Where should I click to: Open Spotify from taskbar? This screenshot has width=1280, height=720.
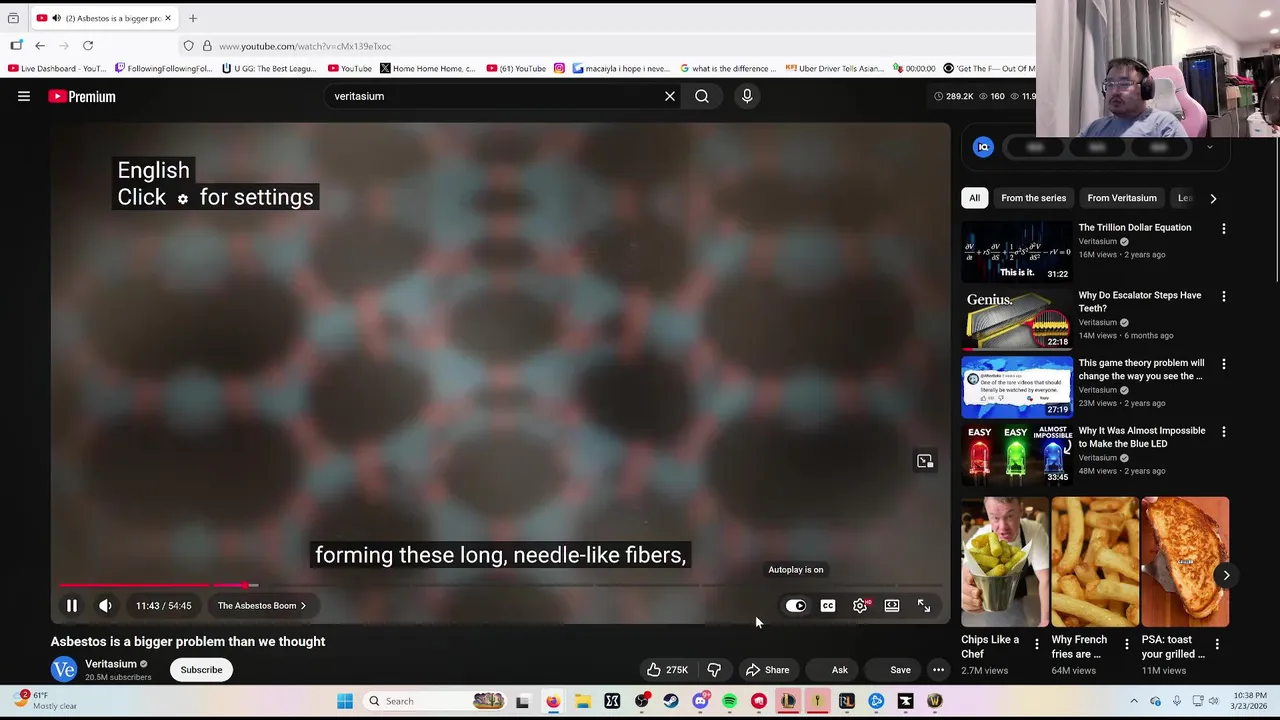click(729, 701)
